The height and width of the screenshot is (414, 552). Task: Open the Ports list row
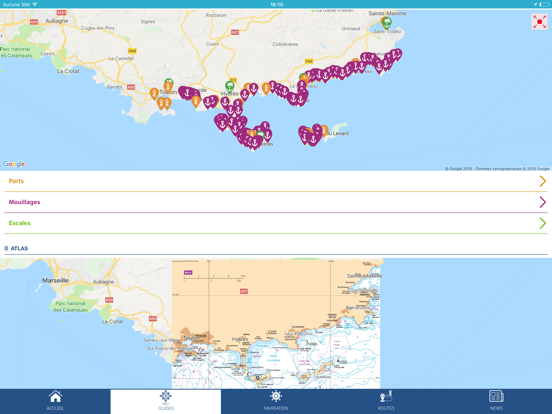(276, 181)
